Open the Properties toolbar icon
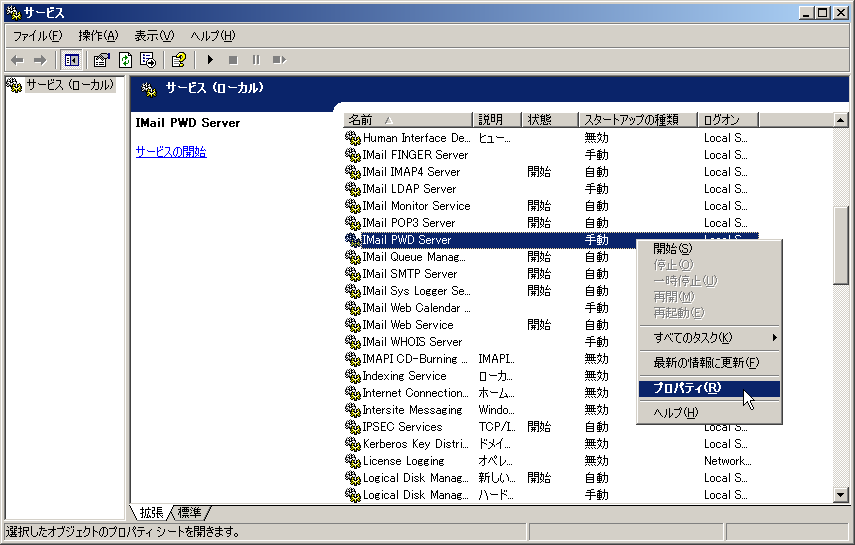855x545 pixels. click(x=101, y=60)
